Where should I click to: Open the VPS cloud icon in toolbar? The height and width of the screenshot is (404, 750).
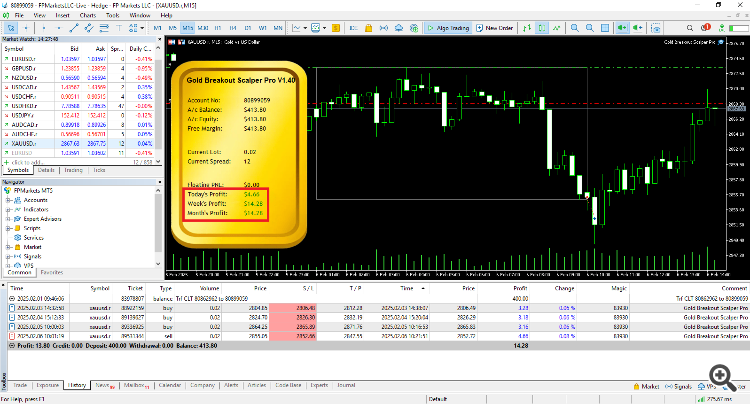point(399,28)
